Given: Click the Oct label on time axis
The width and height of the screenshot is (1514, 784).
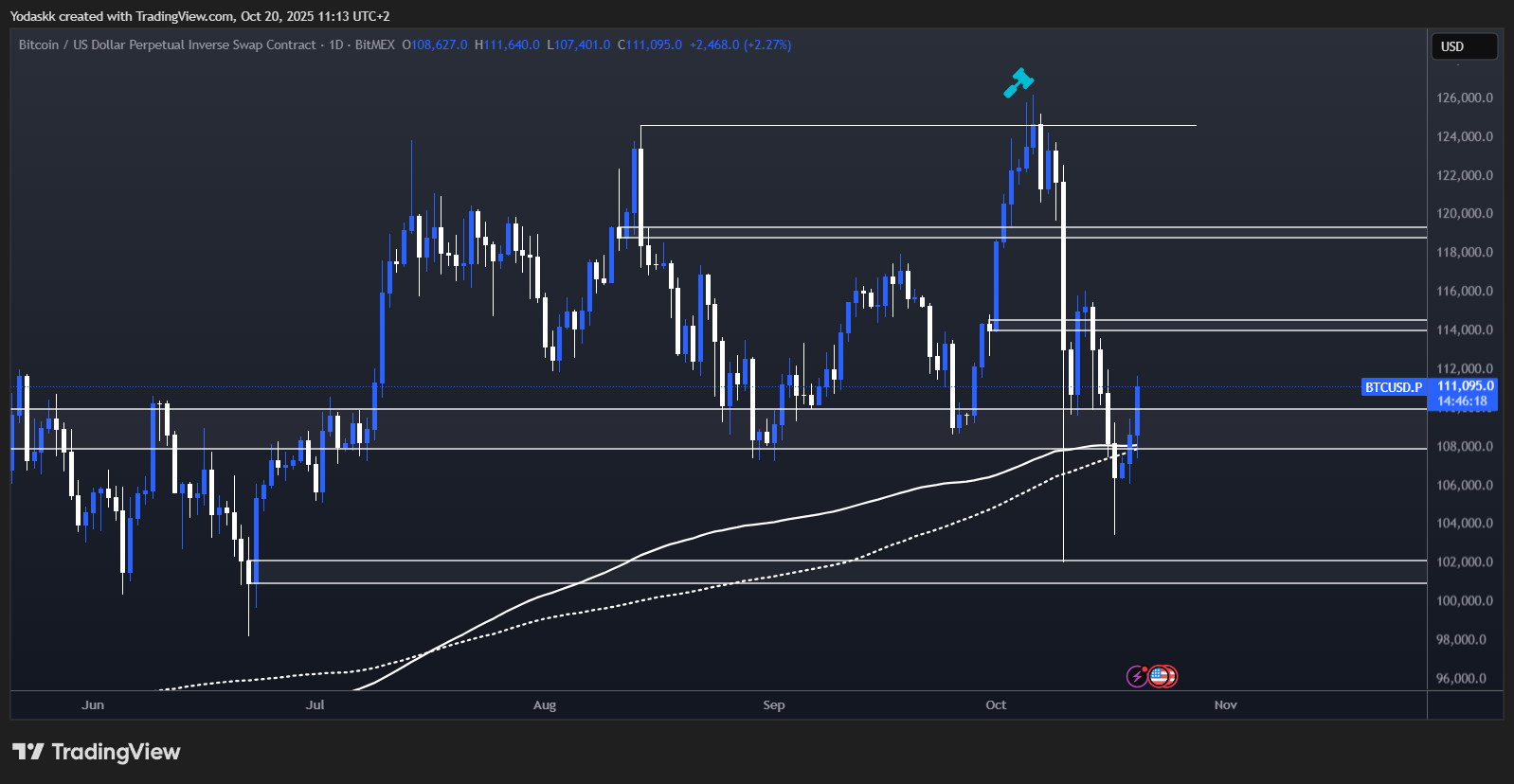Looking at the screenshot, I should coord(996,704).
